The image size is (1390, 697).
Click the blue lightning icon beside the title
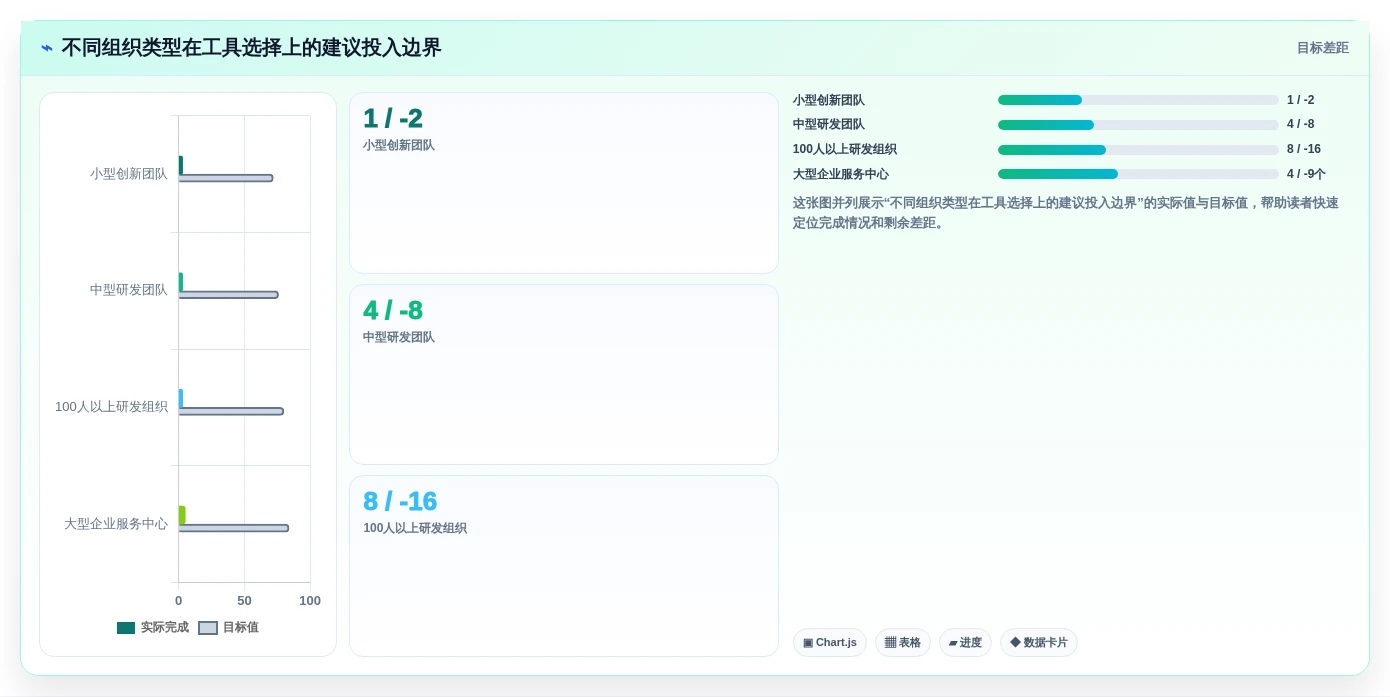[47, 48]
